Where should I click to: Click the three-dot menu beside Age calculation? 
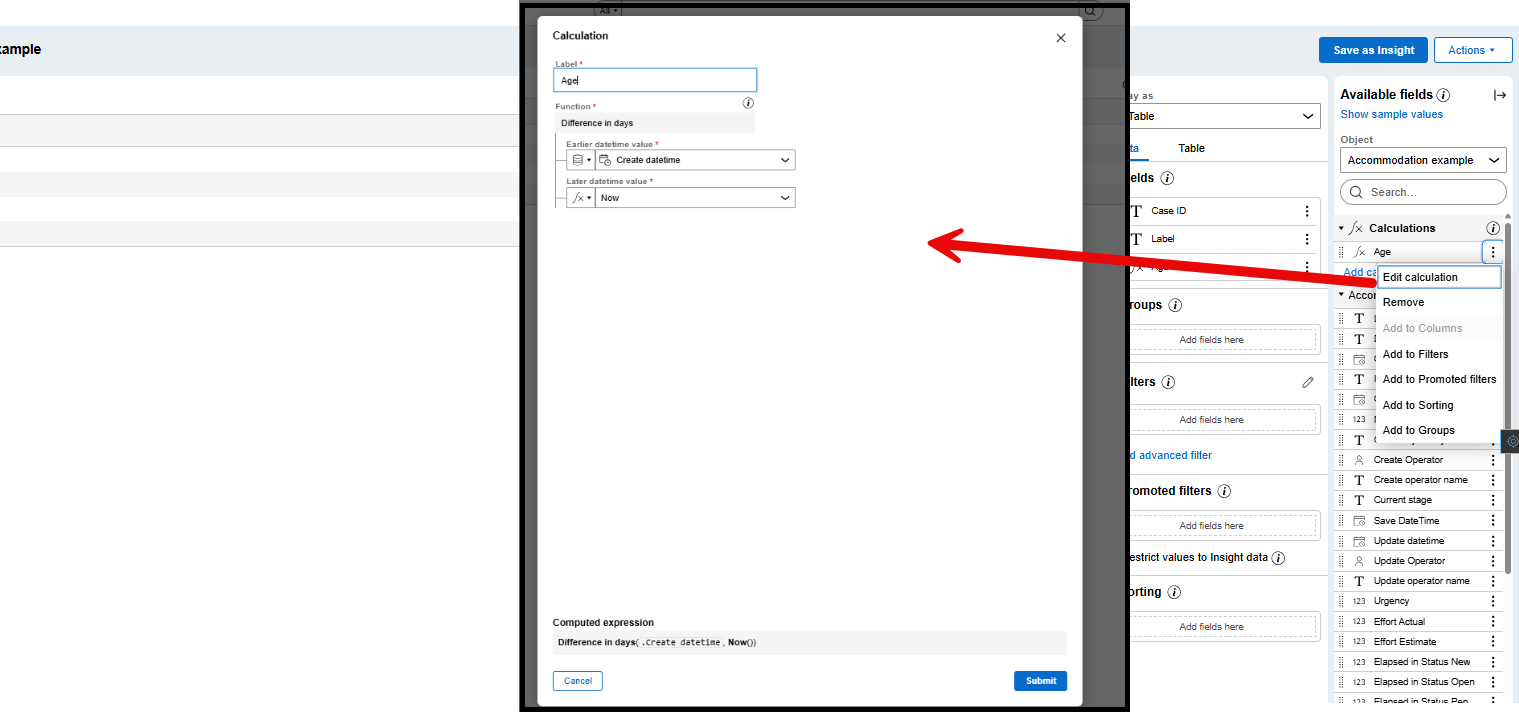click(1493, 253)
